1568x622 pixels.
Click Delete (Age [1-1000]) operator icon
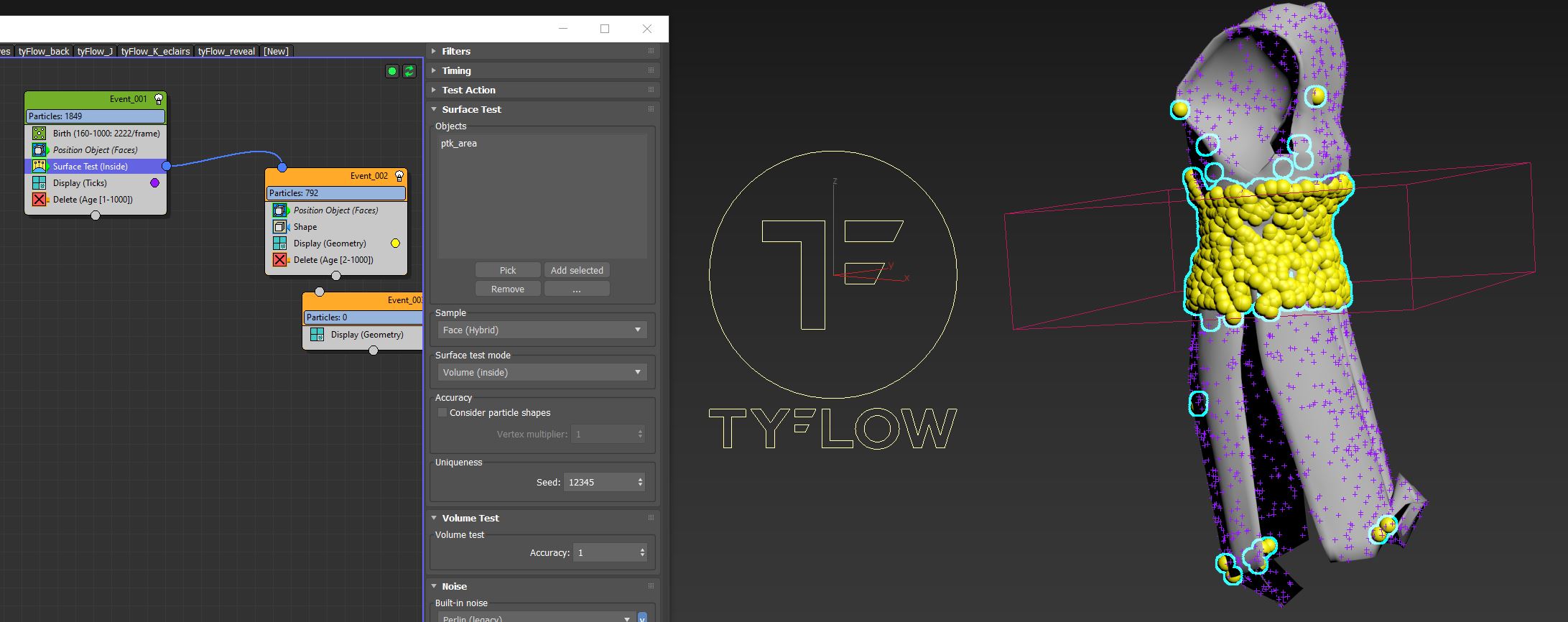pyautogui.click(x=40, y=200)
